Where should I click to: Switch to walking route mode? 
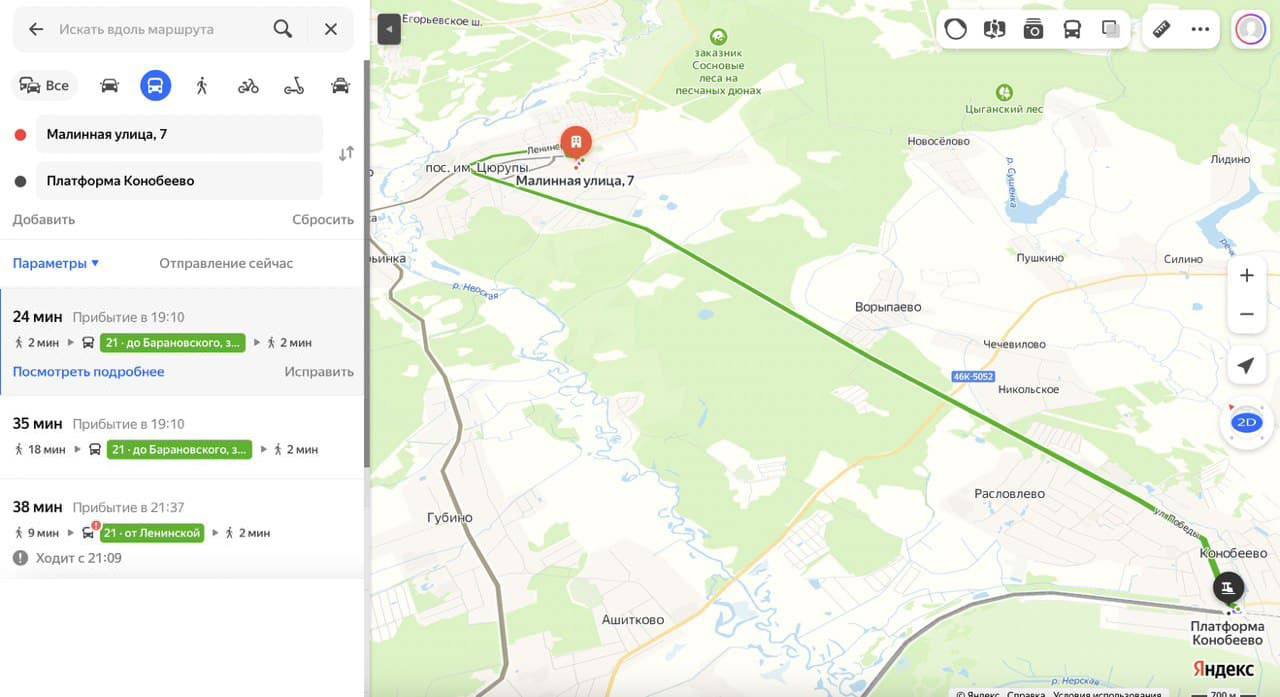pos(202,85)
